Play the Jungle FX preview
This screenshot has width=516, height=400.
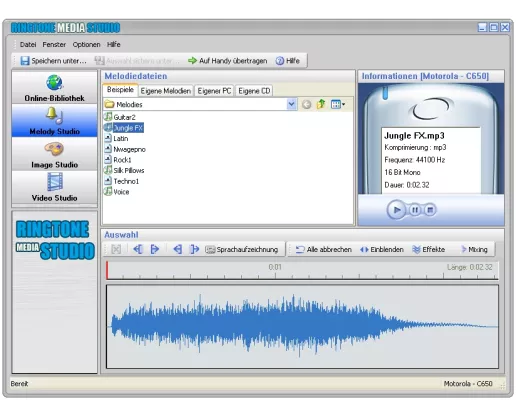396,210
